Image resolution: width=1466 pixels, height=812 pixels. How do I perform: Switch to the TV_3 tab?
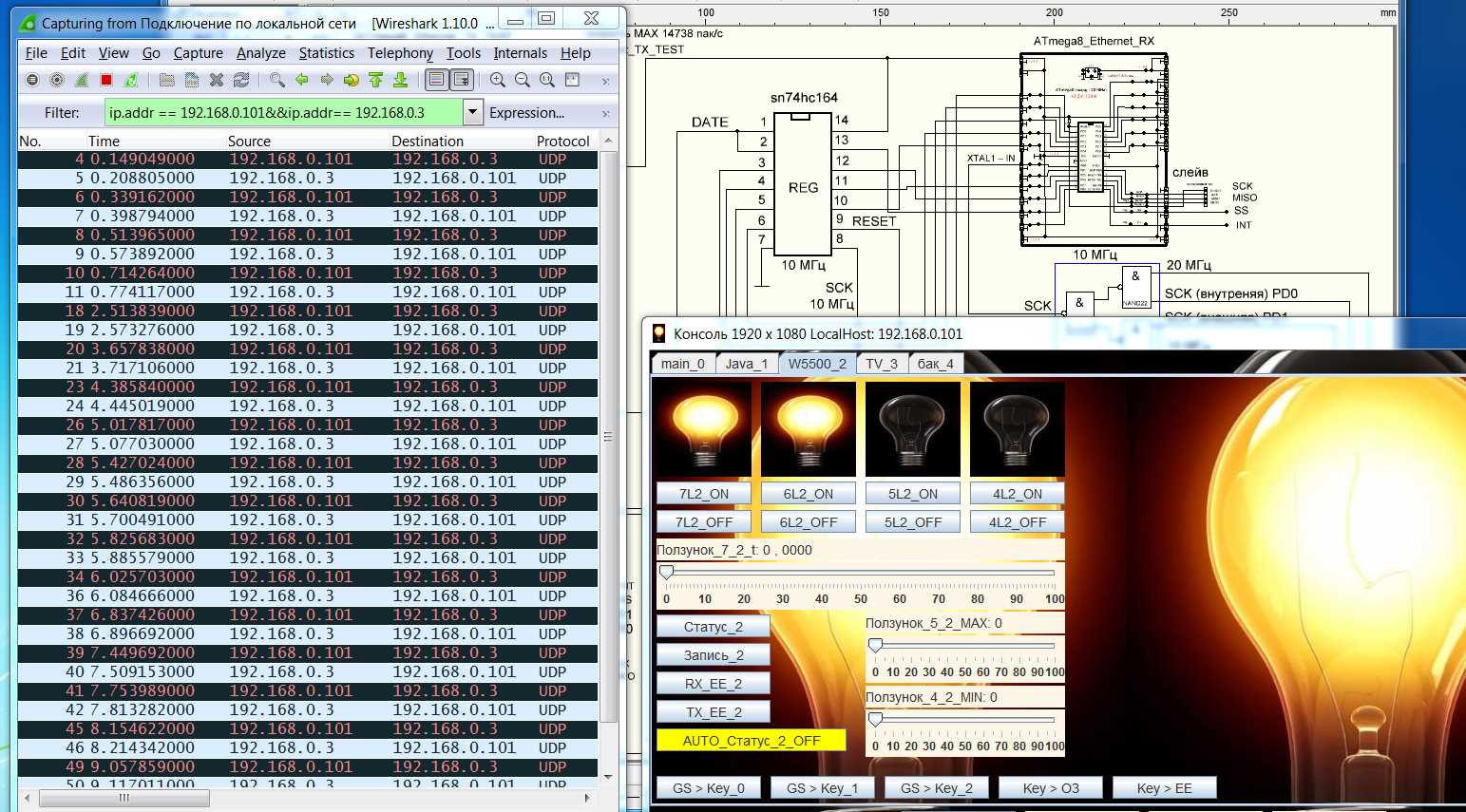click(881, 364)
